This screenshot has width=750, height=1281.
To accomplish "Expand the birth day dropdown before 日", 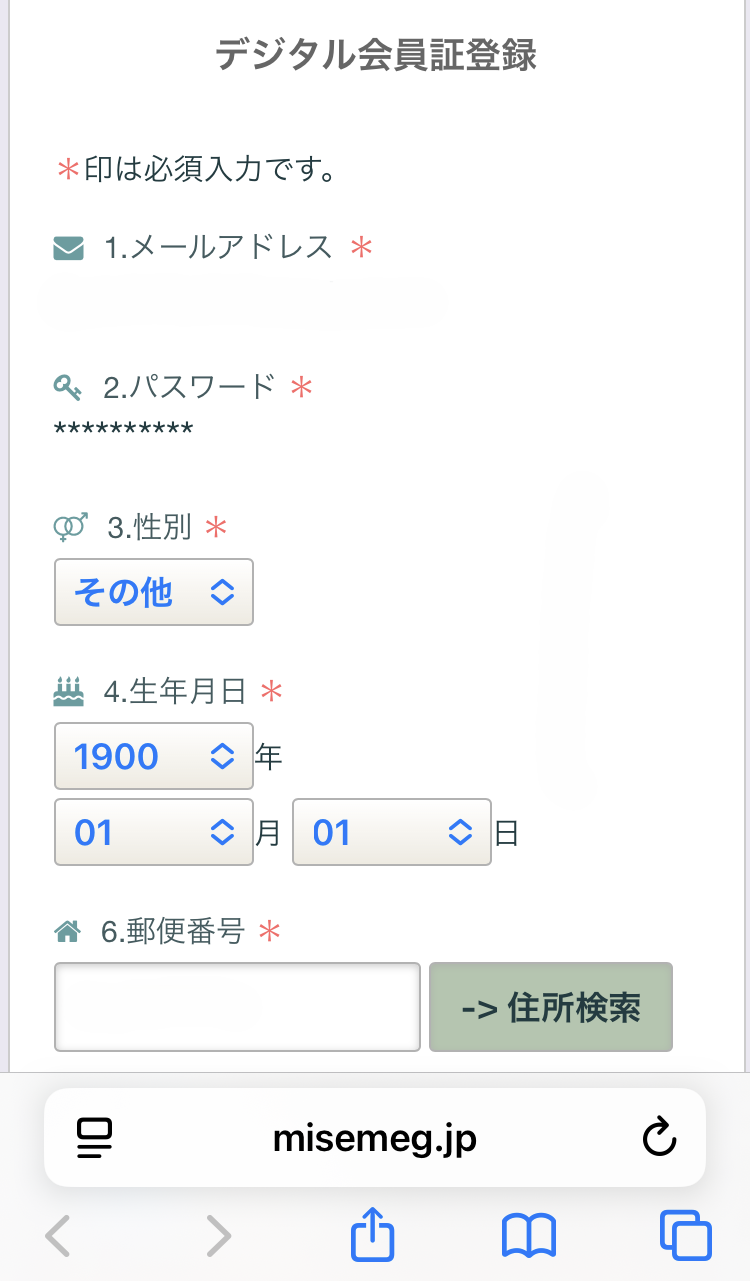I will tap(392, 832).
